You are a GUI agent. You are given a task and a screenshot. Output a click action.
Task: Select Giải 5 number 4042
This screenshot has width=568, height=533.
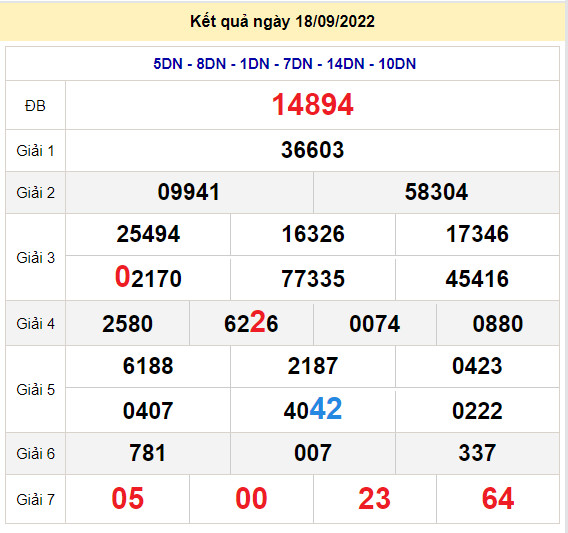click(x=313, y=409)
